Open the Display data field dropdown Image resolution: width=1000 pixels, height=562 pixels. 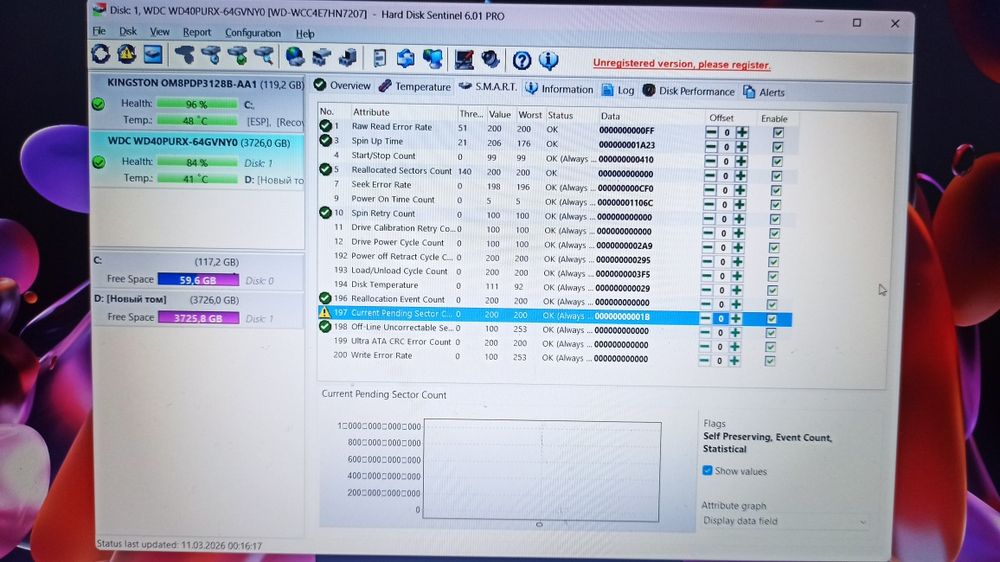(786, 521)
